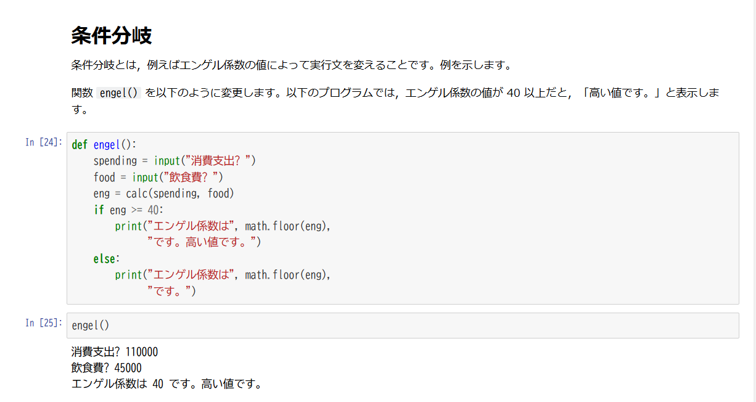Click the spending = input line
This screenshot has height=402, width=756.
[176, 160]
